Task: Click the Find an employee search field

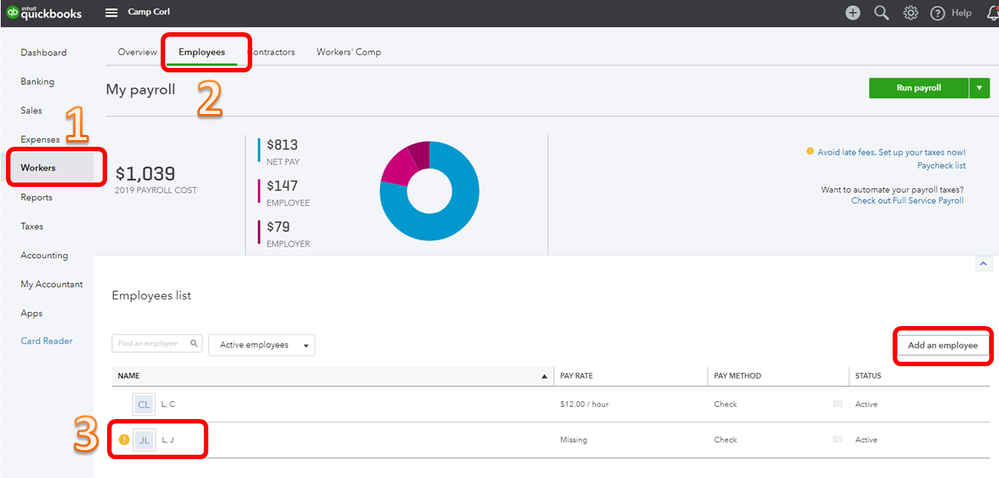Action: tap(157, 344)
